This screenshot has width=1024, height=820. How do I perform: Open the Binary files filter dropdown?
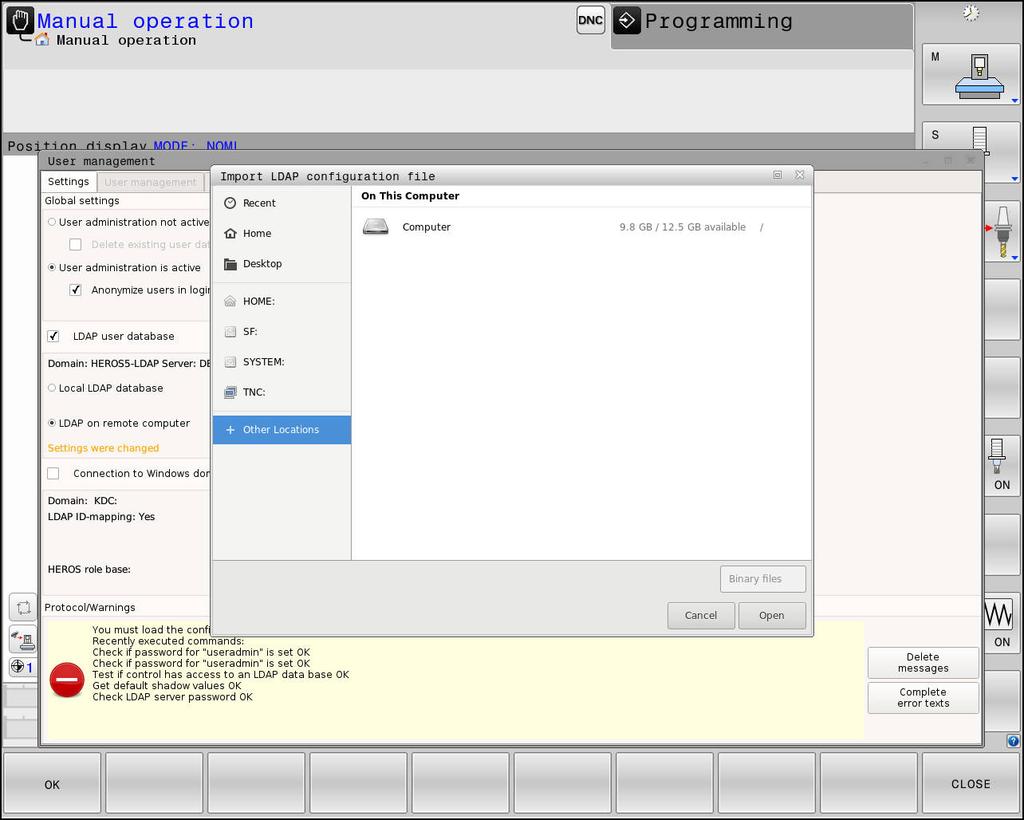coord(763,579)
